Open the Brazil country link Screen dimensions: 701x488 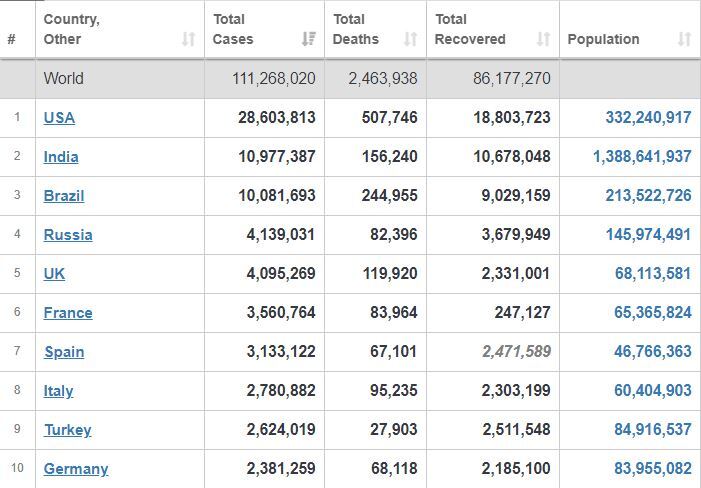click(x=64, y=196)
